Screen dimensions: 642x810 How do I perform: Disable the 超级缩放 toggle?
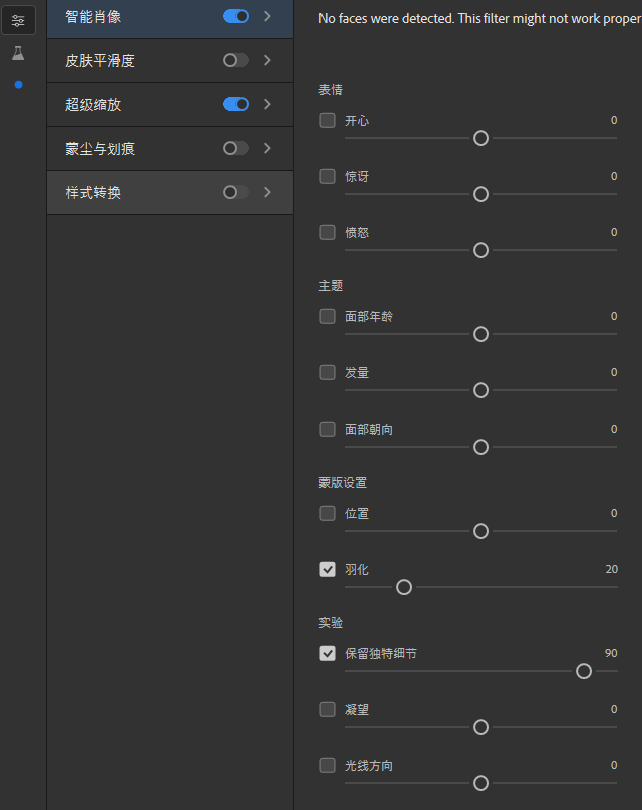[236, 104]
